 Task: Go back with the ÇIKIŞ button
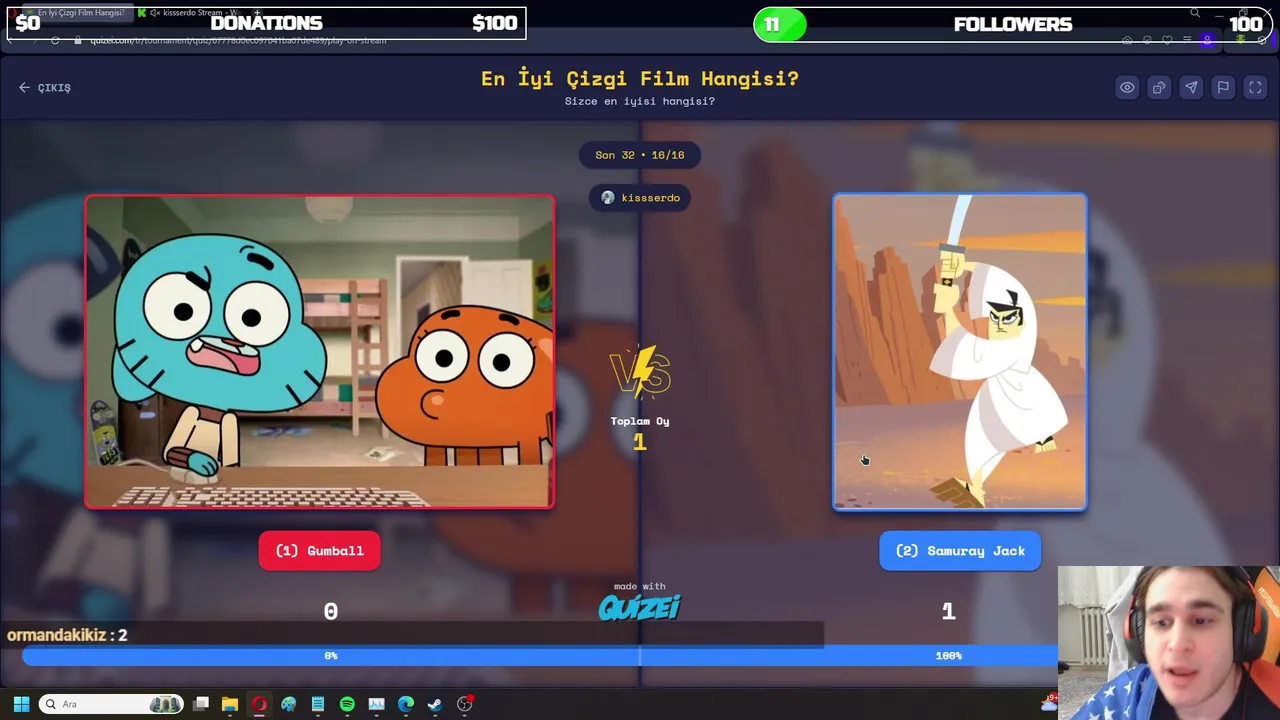[45, 88]
